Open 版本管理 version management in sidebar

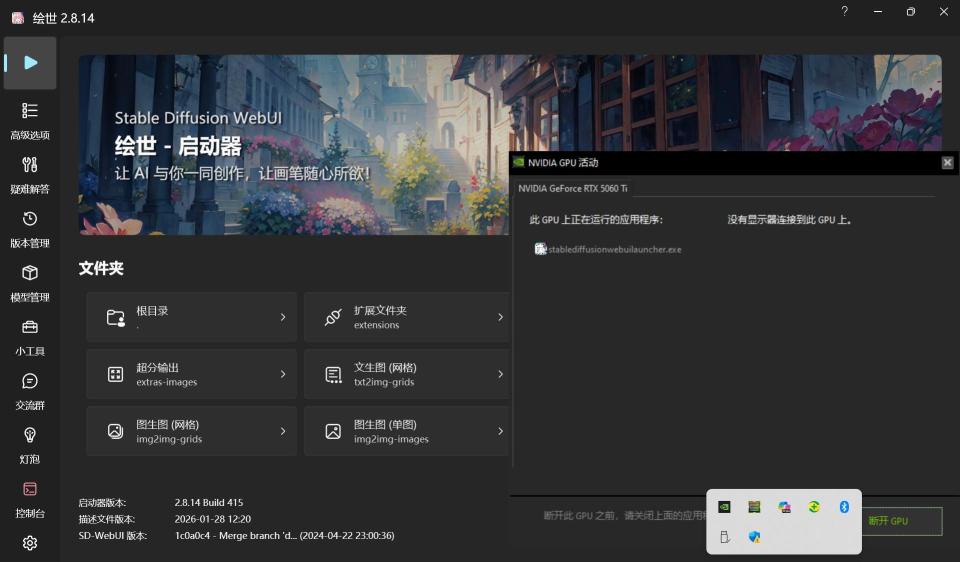(30, 229)
